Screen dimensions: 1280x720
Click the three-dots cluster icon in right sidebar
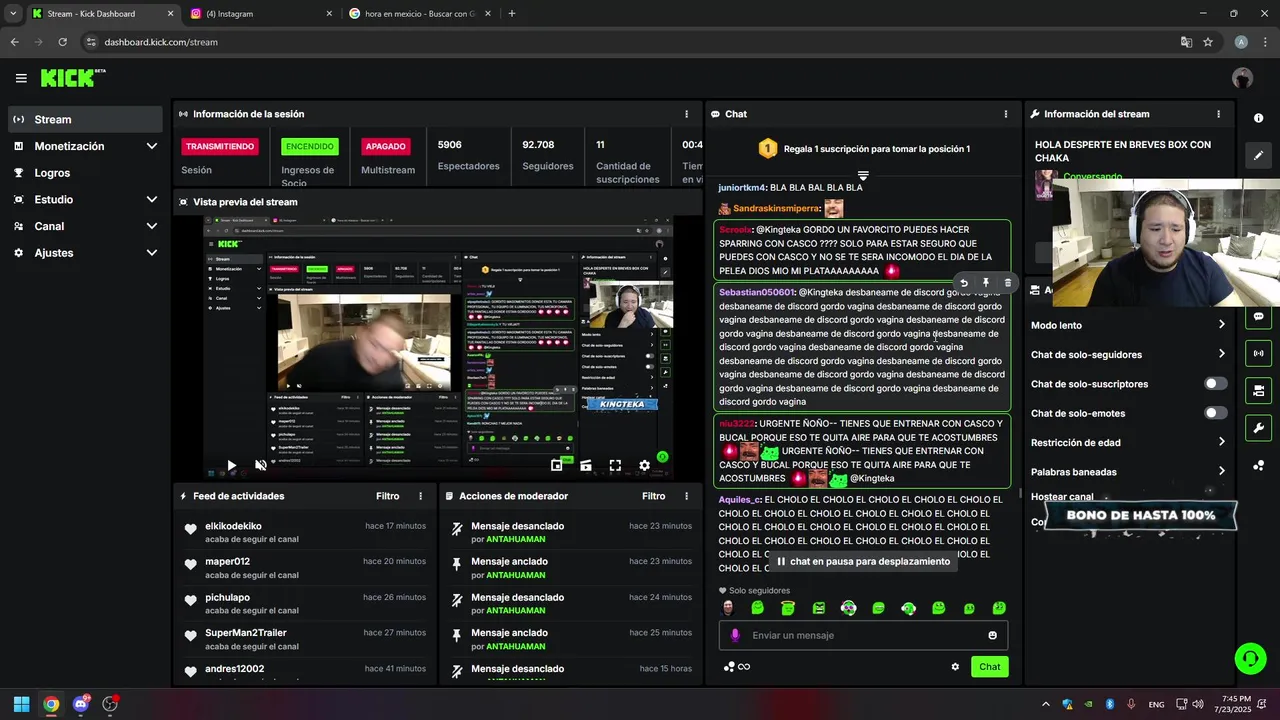[x=1258, y=465]
